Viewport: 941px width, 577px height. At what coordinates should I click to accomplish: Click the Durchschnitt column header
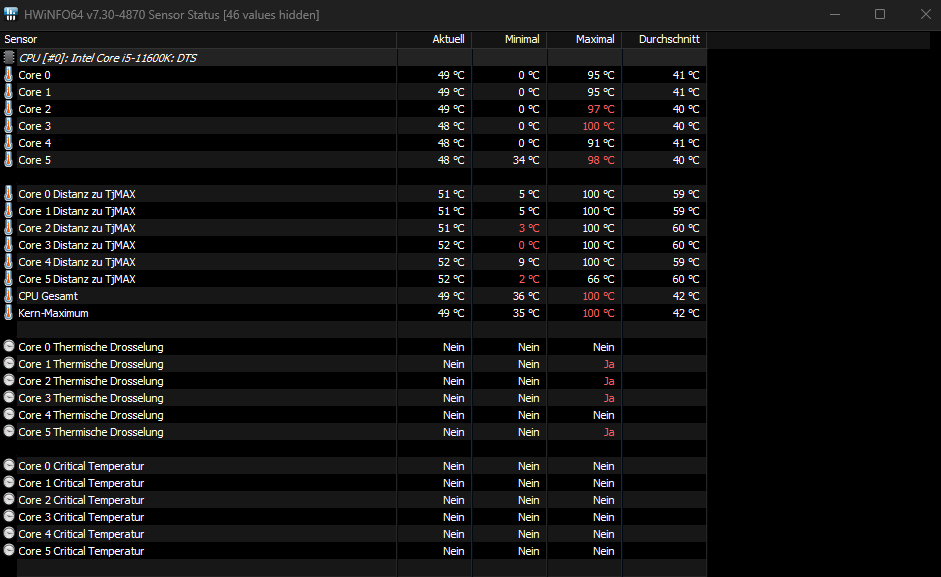point(664,39)
